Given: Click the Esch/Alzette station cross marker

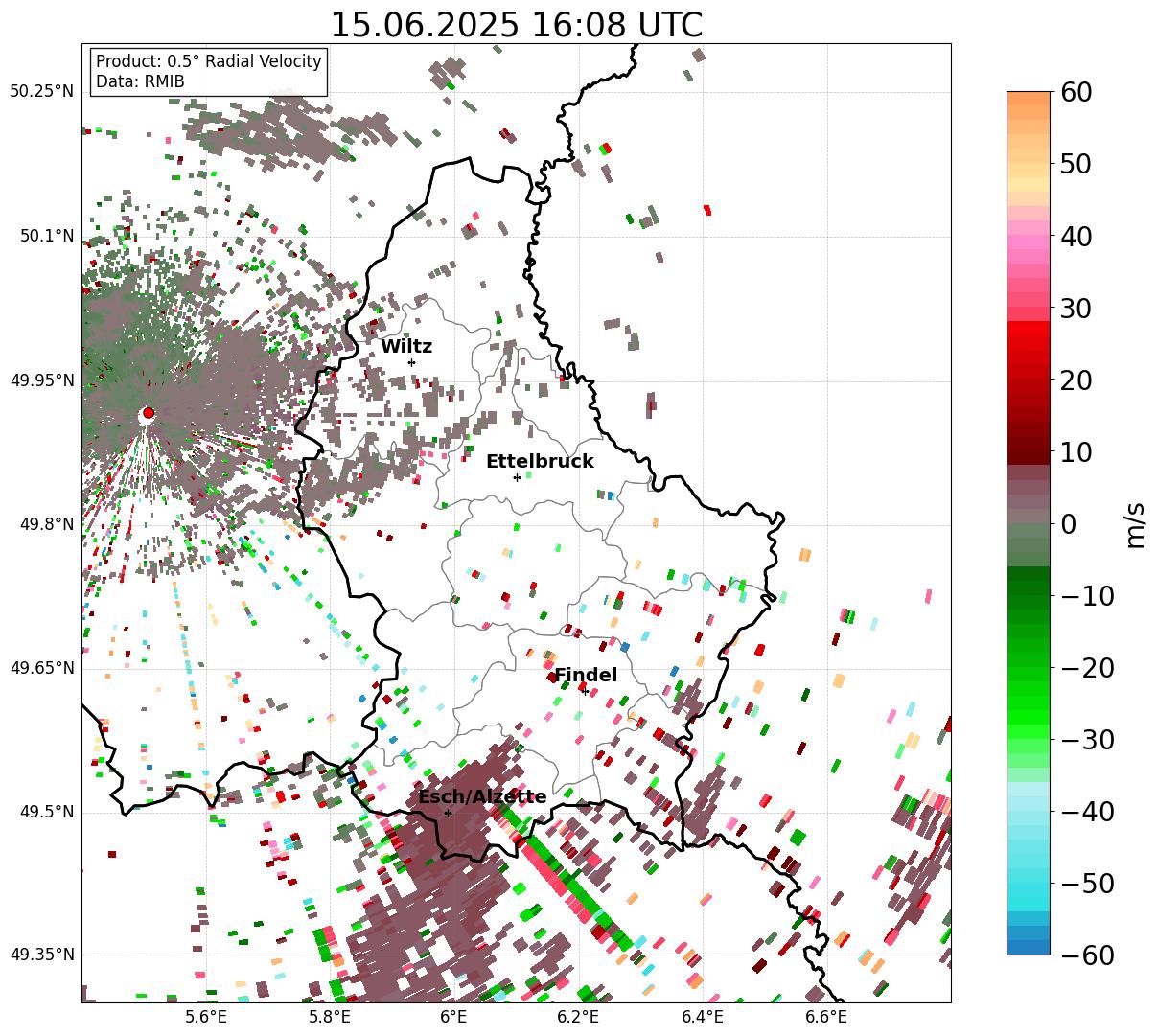Looking at the screenshot, I should point(448,813).
